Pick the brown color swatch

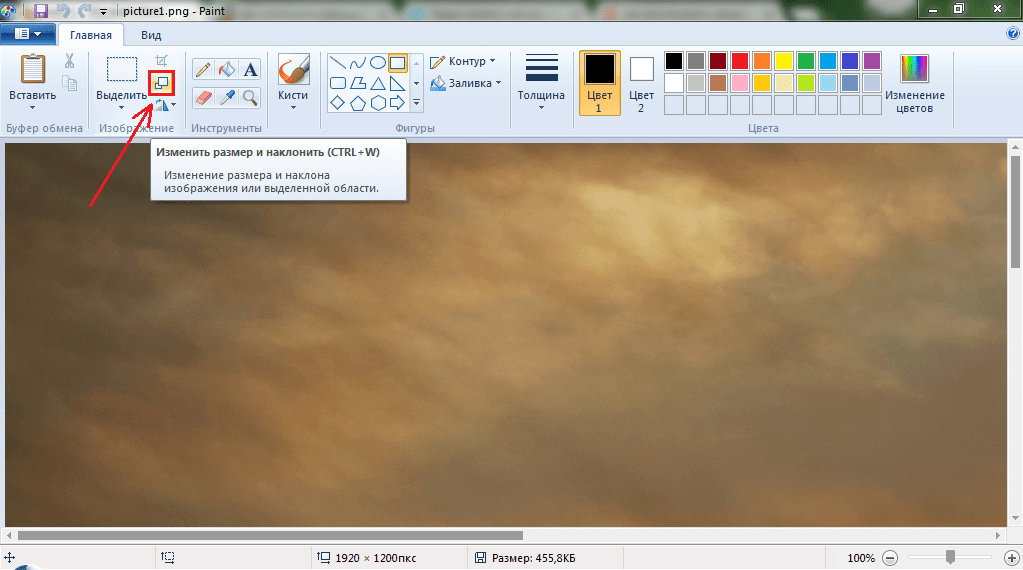tap(718, 83)
